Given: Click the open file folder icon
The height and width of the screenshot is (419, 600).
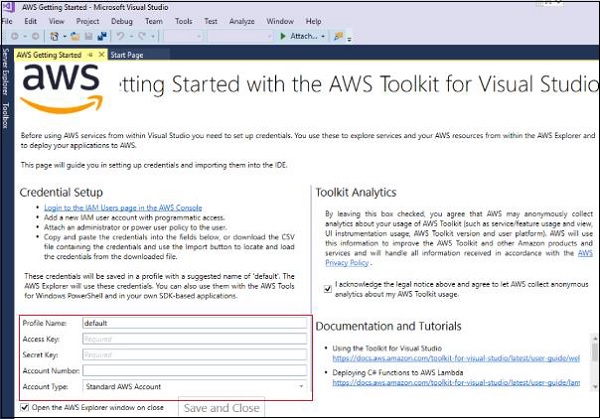Looking at the screenshot, I should pyautogui.click(x=75, y=35).
